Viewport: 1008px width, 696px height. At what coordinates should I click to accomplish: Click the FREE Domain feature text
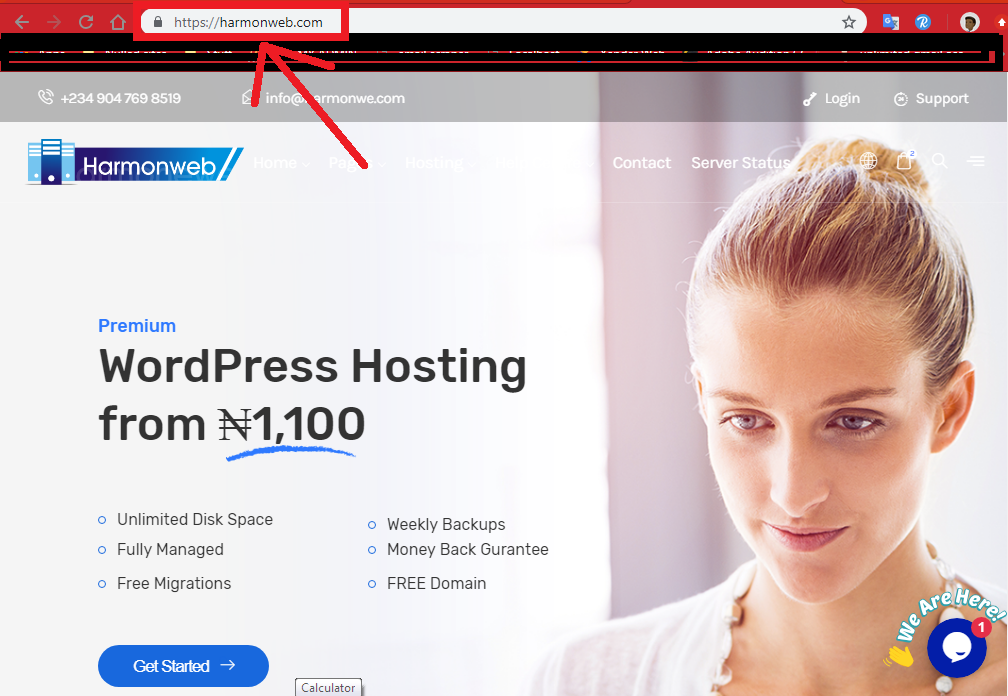point(436,584)
